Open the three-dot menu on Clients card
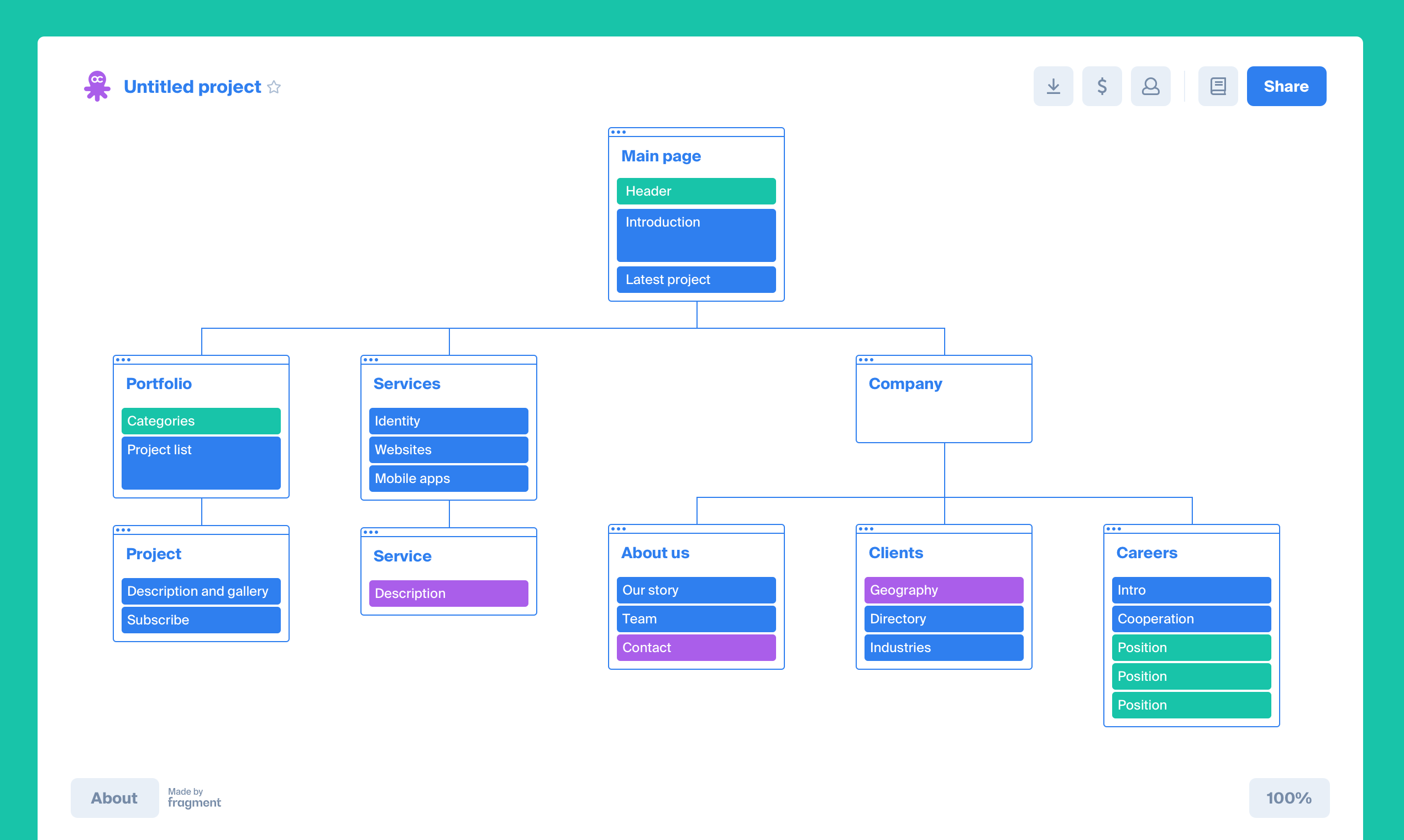This screenshot has width=1404, height=840. [866, 529]
